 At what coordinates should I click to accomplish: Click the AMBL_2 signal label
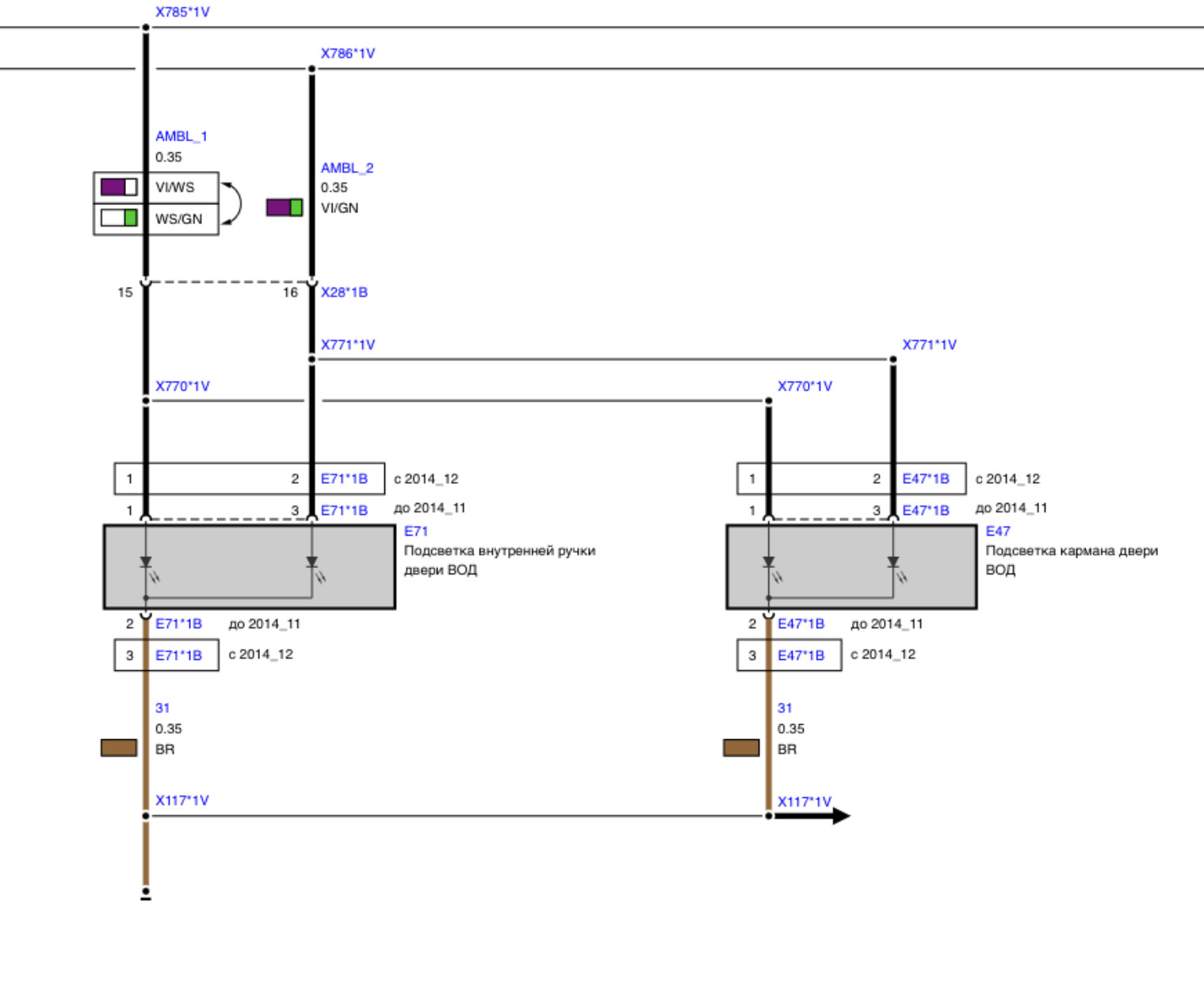pyautogui.click(x=346, y=168)
